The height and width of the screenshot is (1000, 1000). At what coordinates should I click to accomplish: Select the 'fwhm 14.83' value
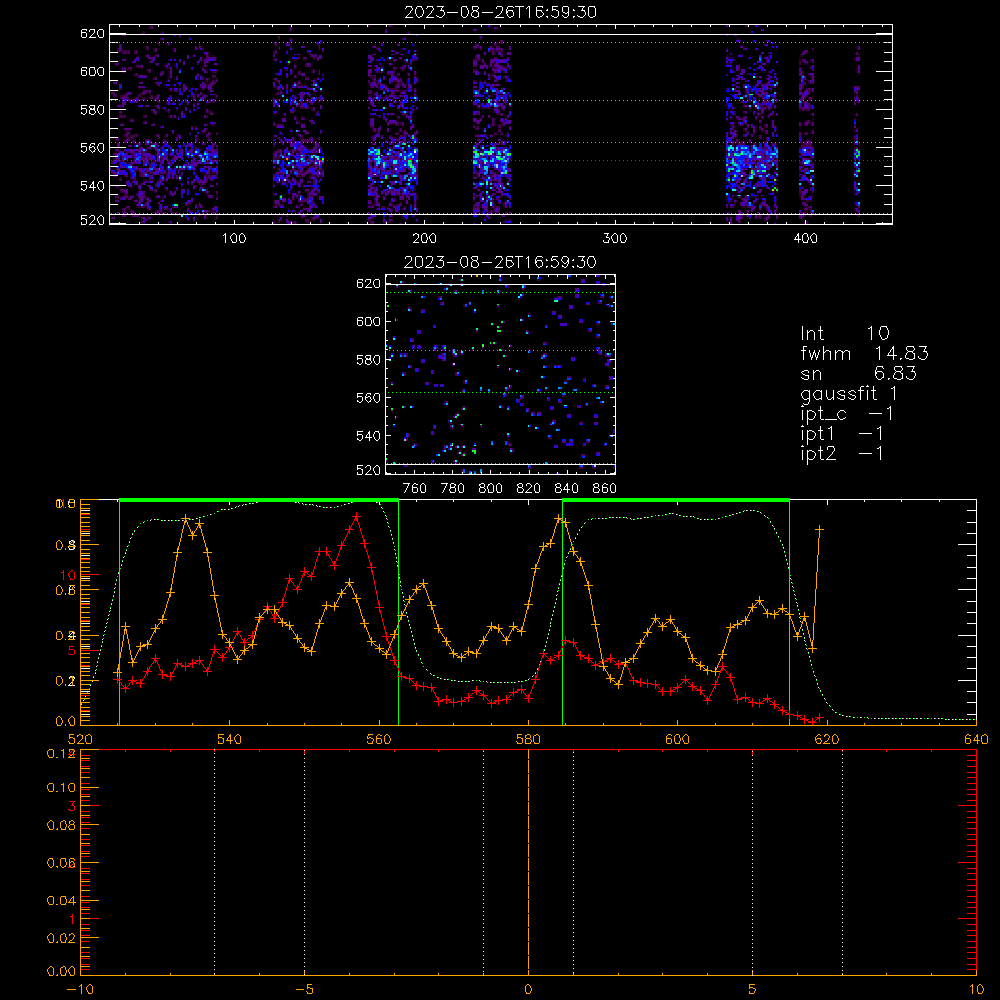click(x=865, y=353)
